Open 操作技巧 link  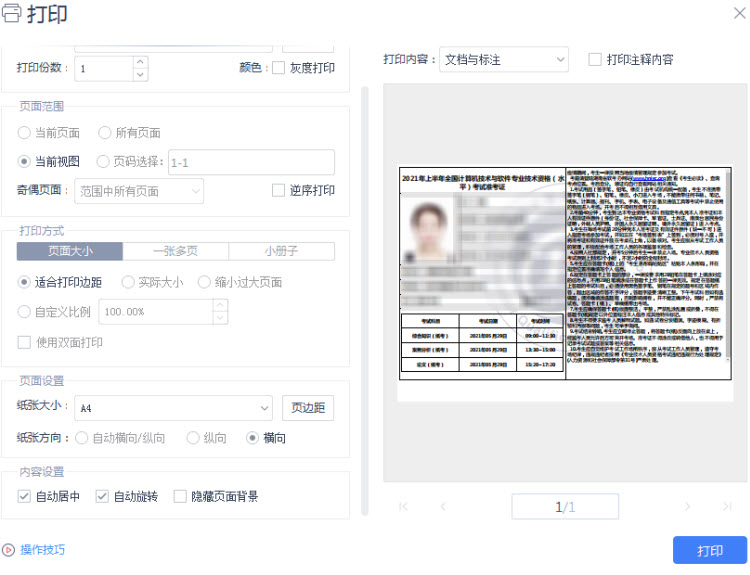click(x=42, y=550)
